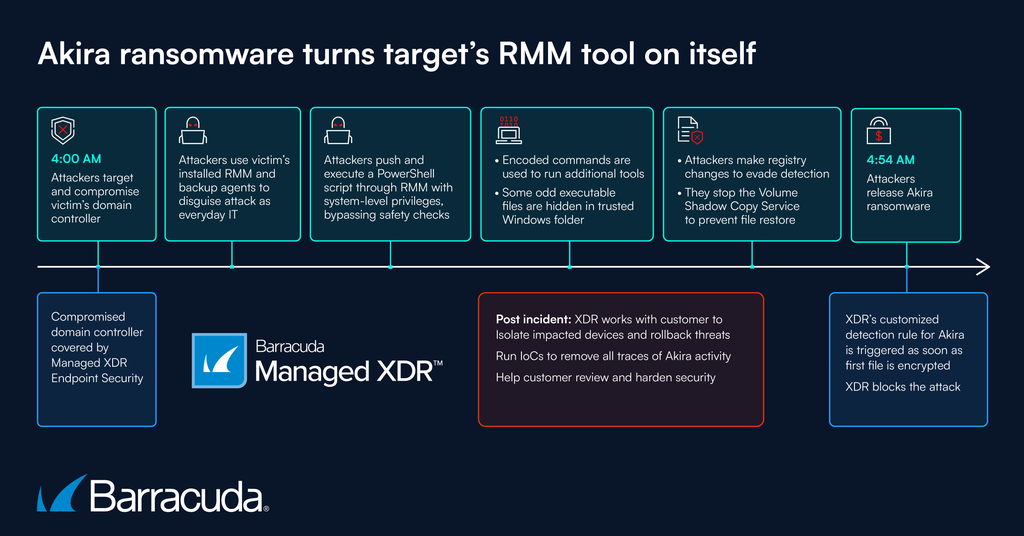Click timeline dot below the 4:00 AM box
The height and width of the screenshot is (536, 1024).
click(98, 267)
